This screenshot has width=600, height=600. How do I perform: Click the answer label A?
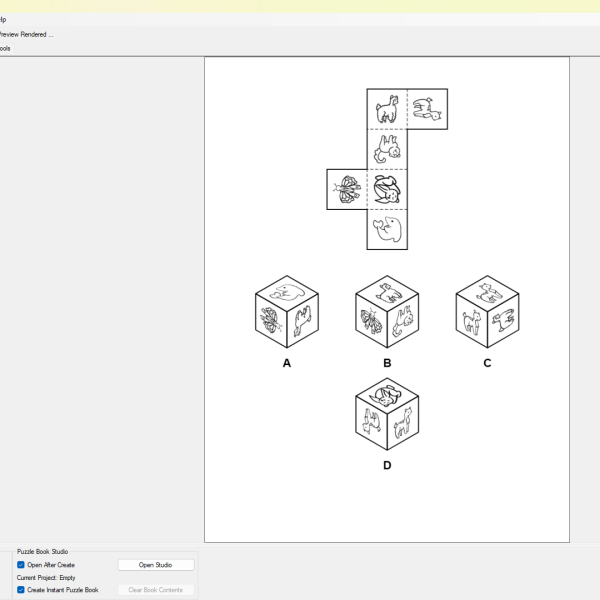(287, 363)
